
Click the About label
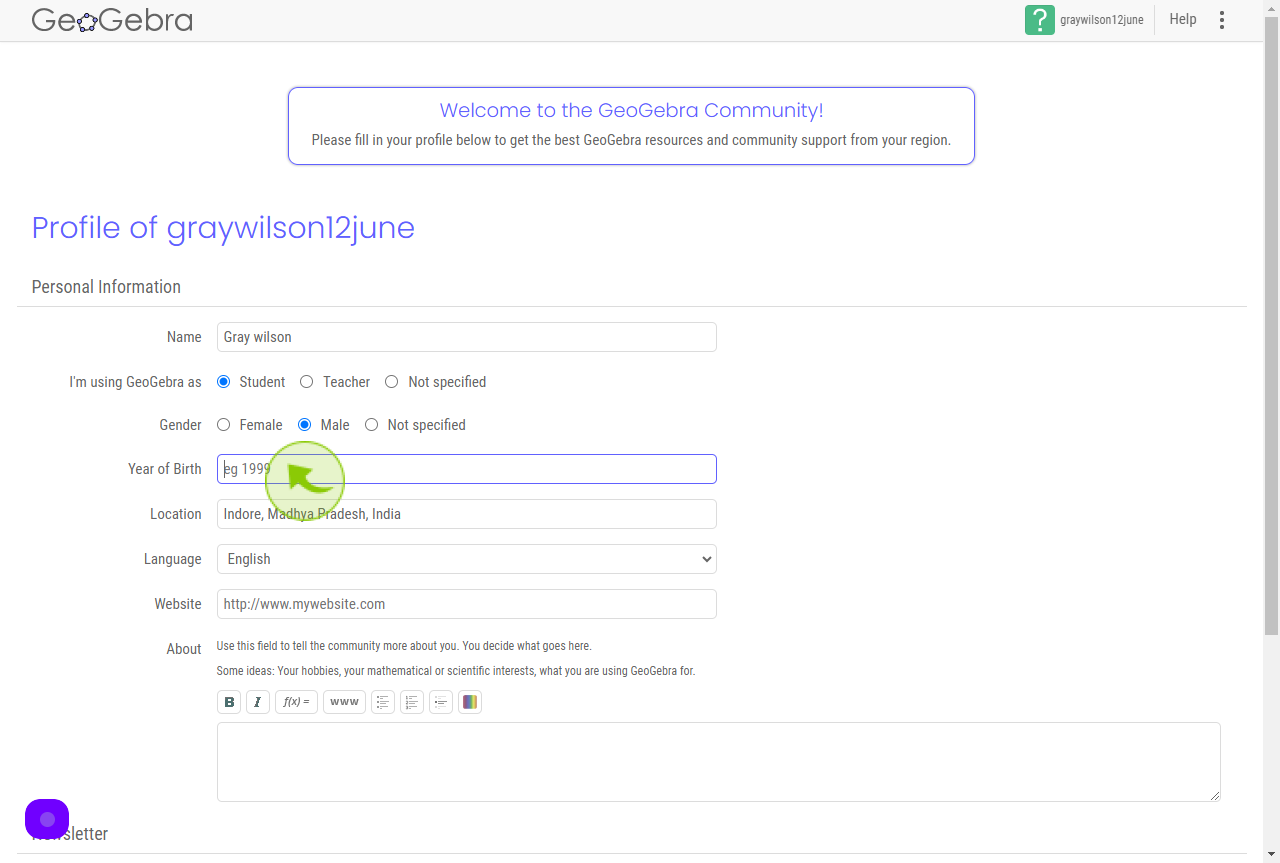[x=184, y=649]
